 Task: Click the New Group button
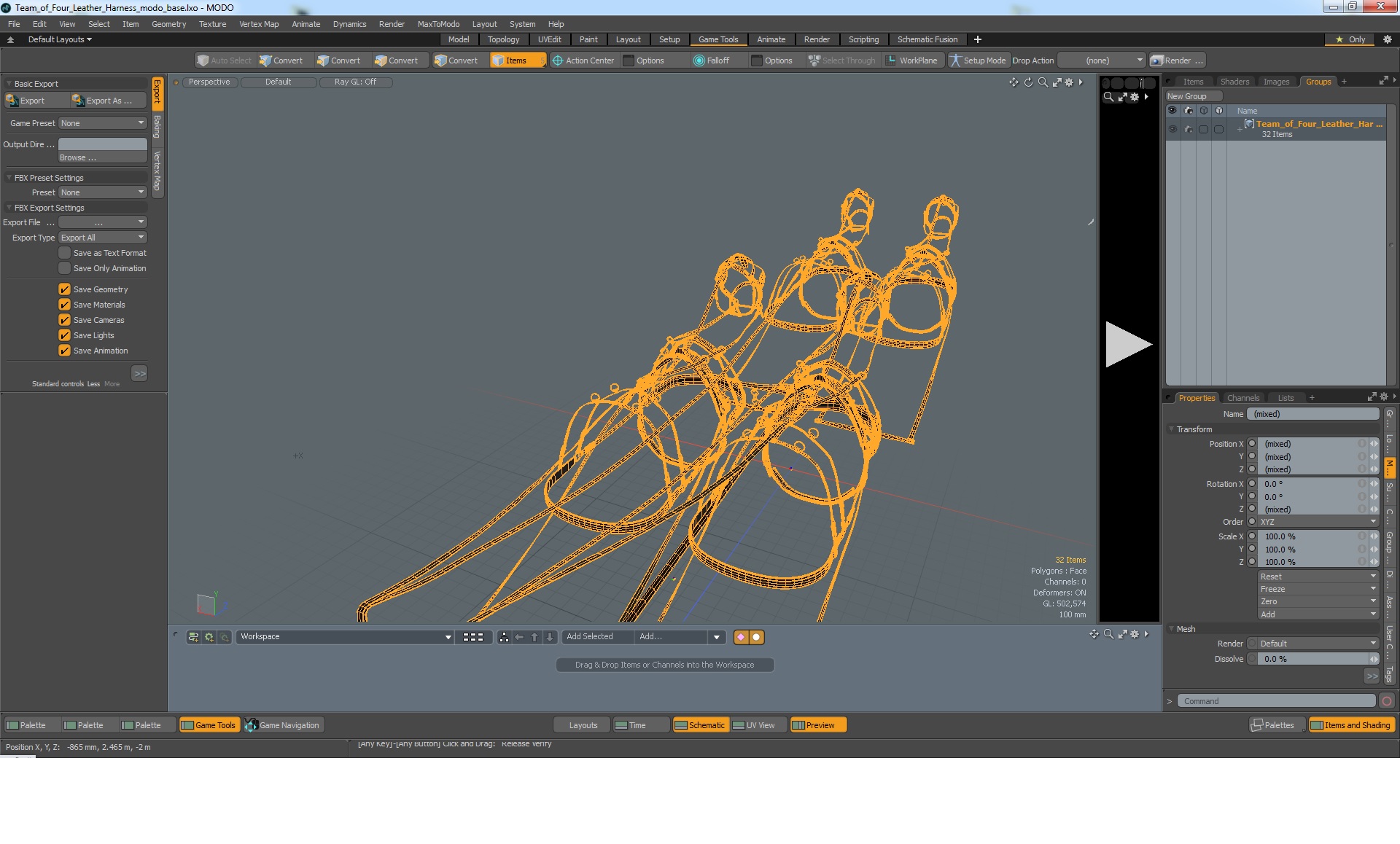coord(1193,96)
